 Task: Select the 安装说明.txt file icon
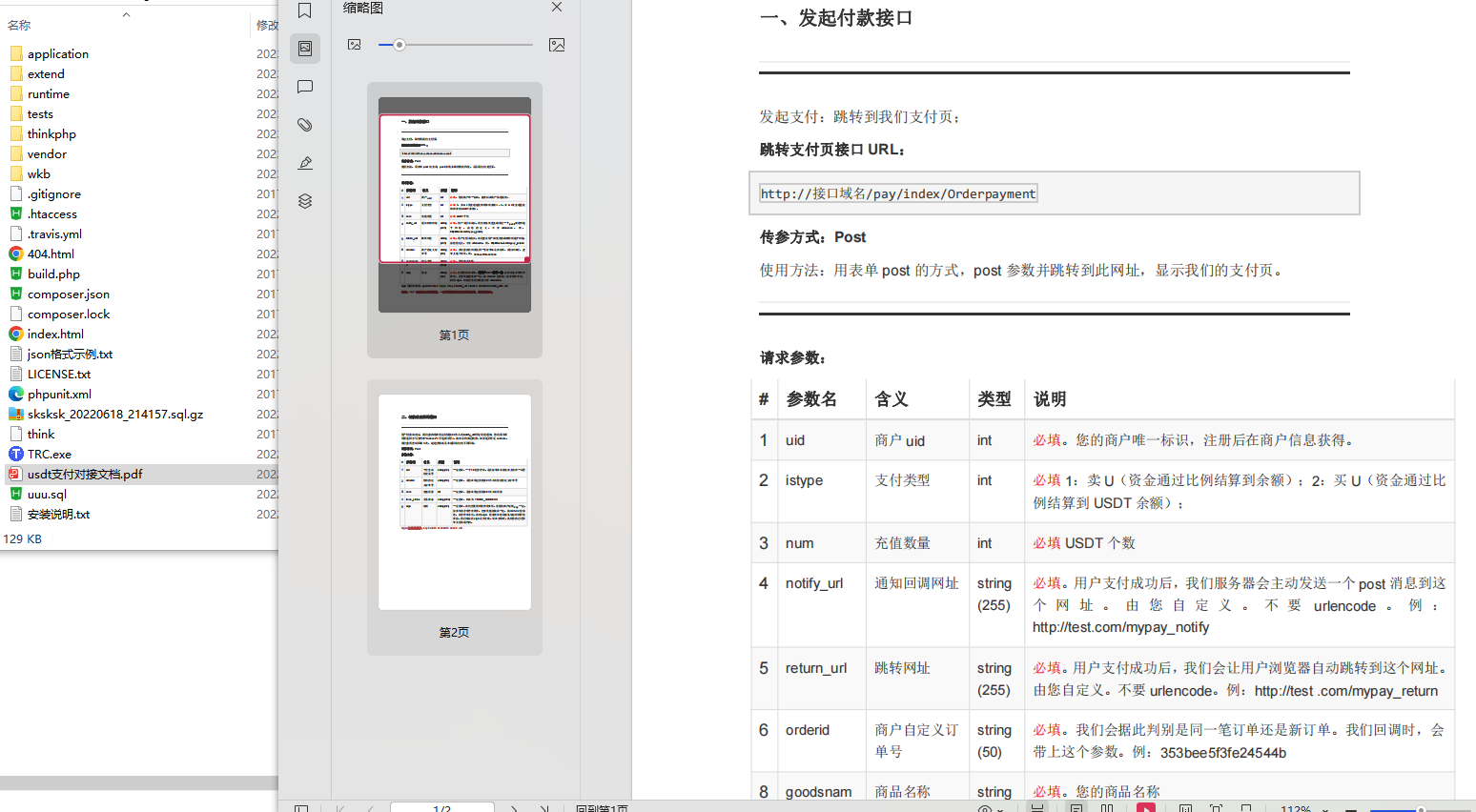pos(16,515)
